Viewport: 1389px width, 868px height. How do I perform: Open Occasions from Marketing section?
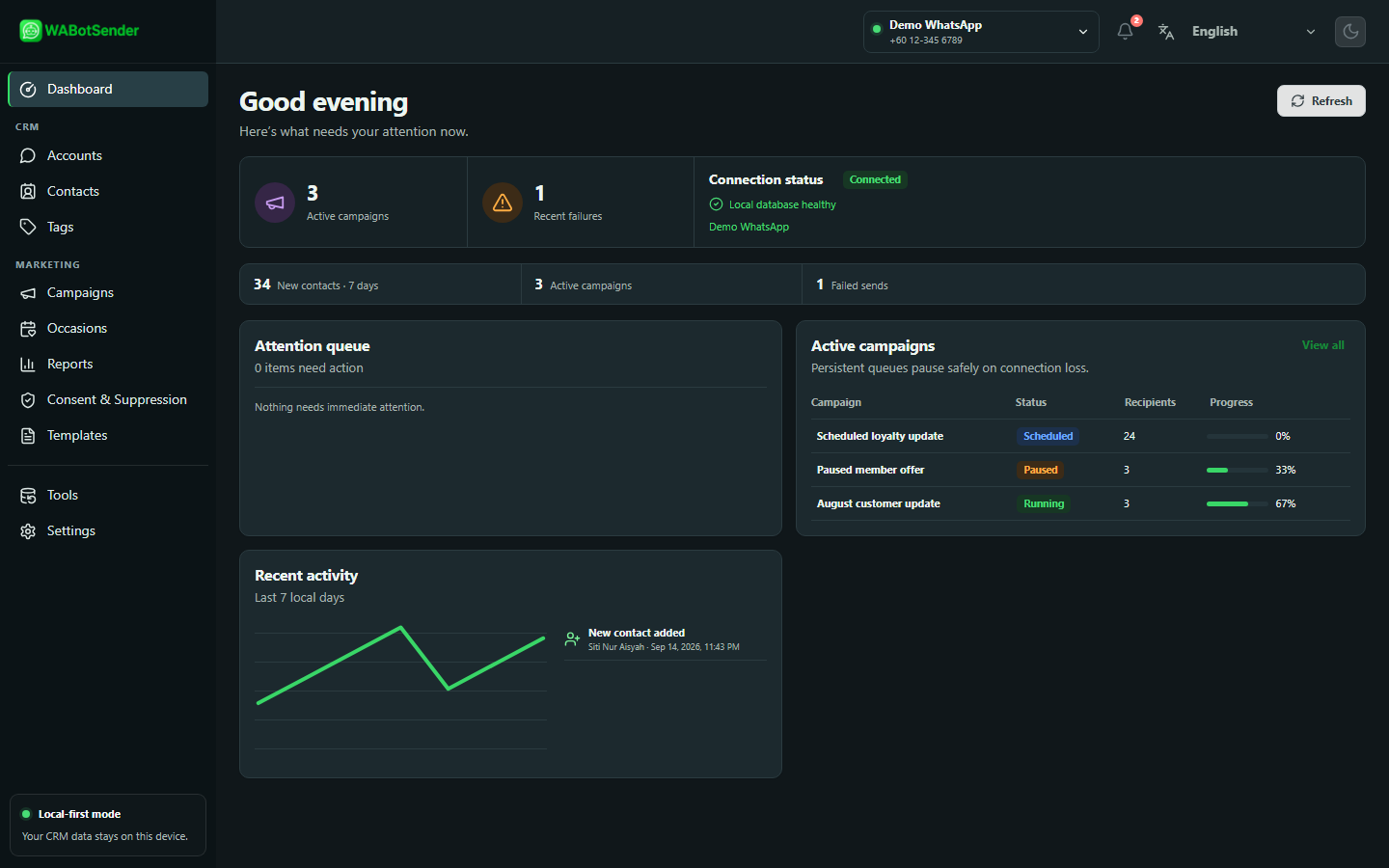pyautogui.click(x=108, y=328)
